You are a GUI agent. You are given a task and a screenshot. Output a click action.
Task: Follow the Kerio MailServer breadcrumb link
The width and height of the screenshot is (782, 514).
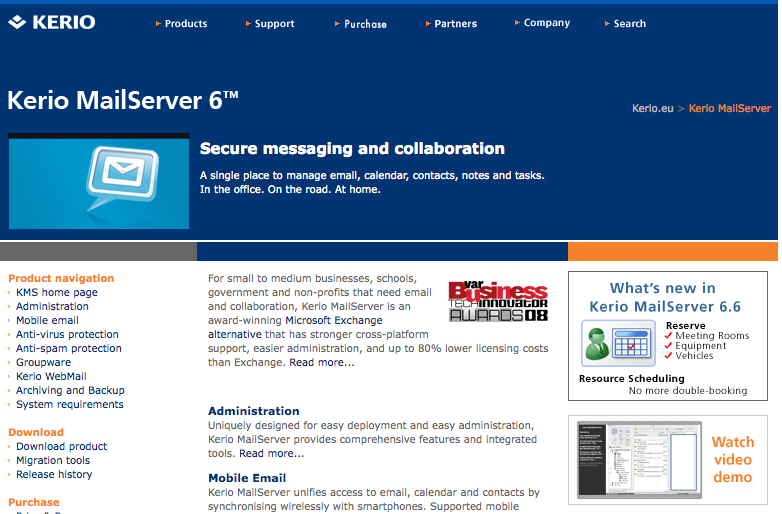(730, 108)
